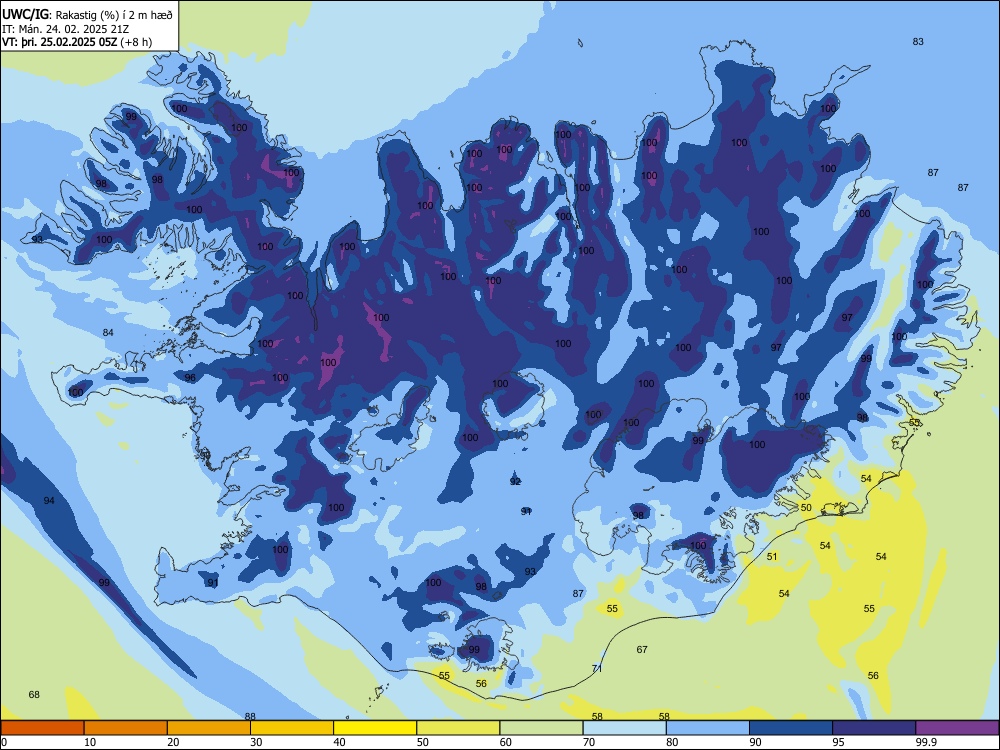
Task: Click the purple above-99.9 legend swatch
Action: click(957, 728)
